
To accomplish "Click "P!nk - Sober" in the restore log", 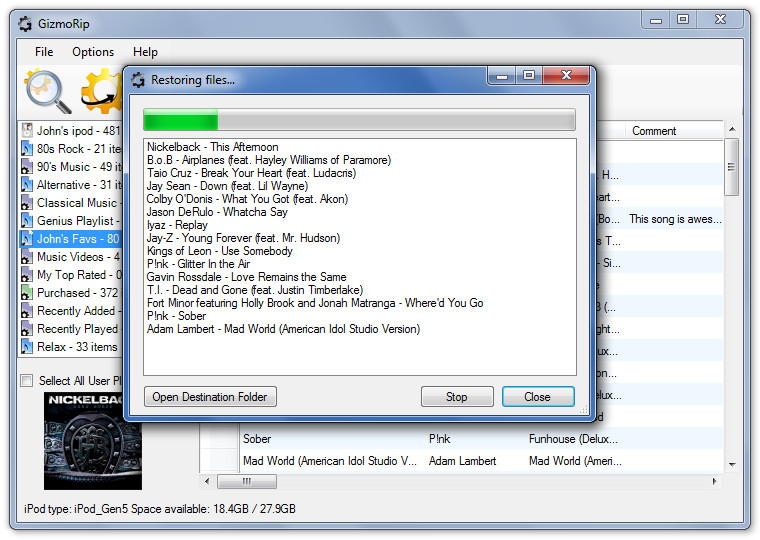I will [177, 316].
